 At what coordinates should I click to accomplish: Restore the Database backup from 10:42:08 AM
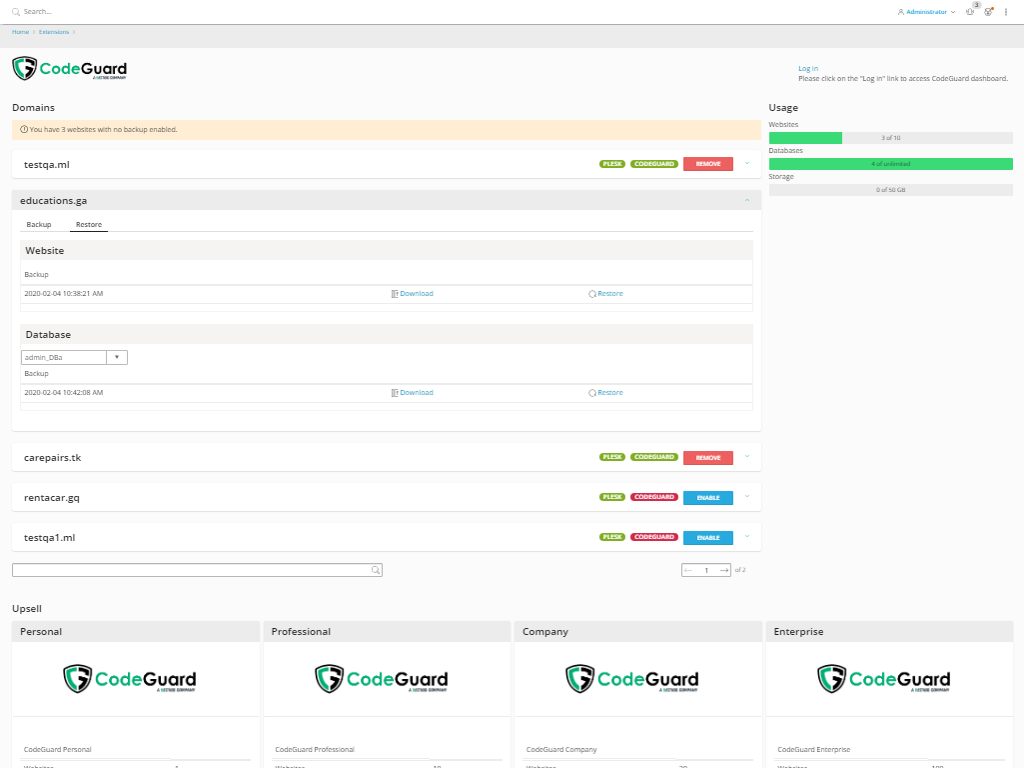[606, 393]
